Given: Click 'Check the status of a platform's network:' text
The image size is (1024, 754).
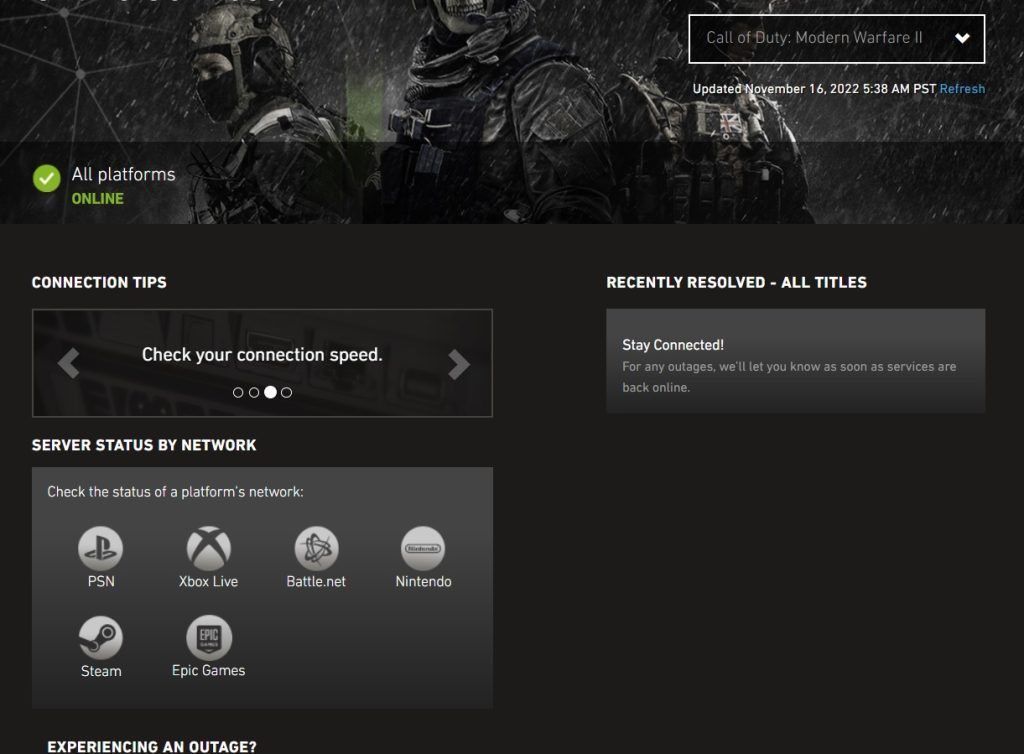Looking at the screenshot, I should coord(175,492).
